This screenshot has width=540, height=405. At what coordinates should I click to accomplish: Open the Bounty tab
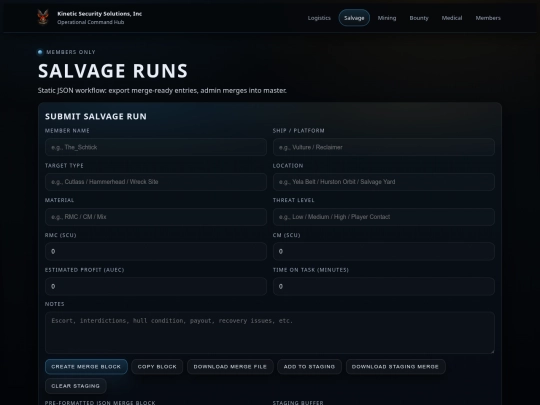tap(419, 18)
